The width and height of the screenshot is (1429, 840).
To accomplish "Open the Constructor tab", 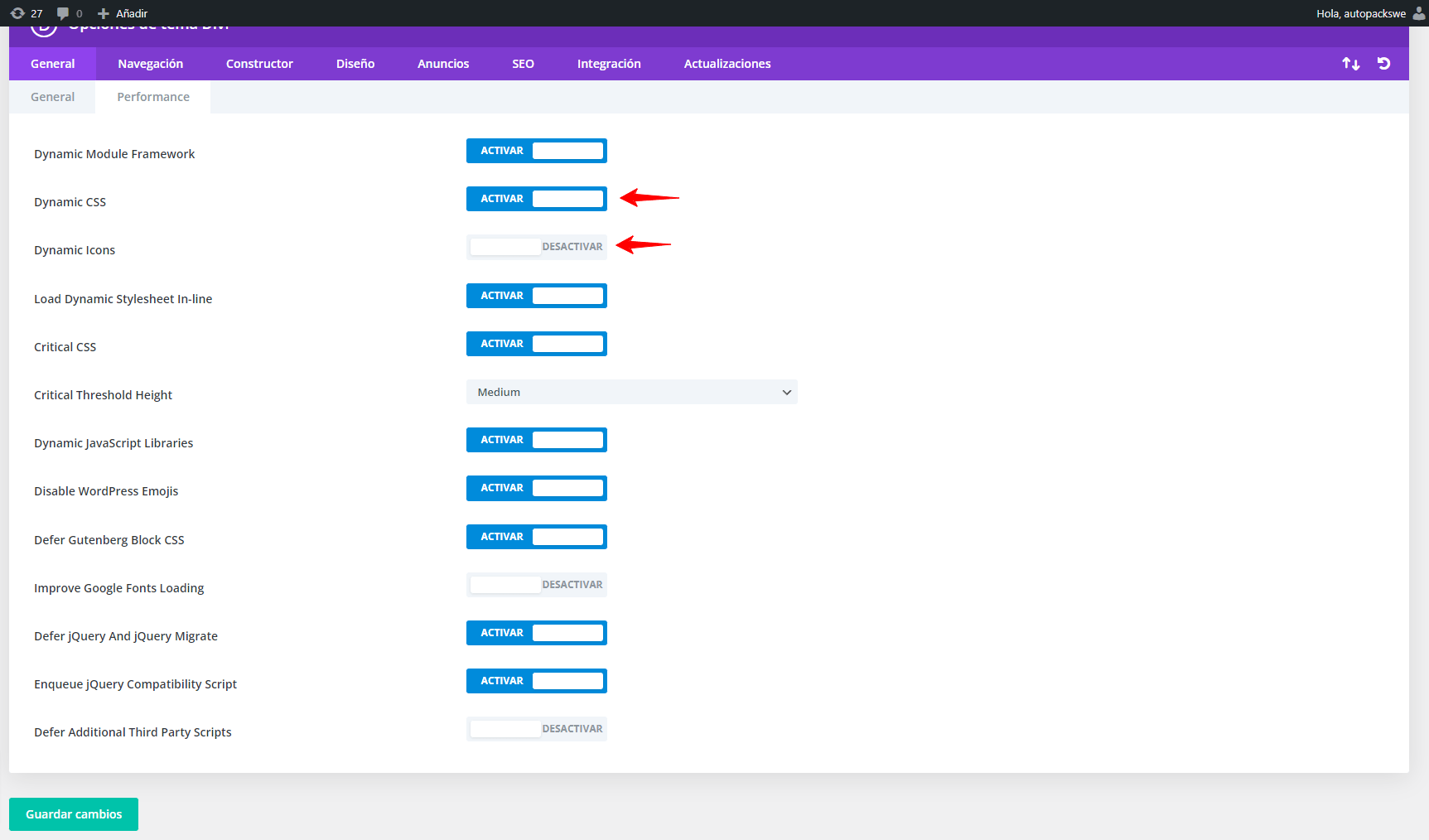I will pos(259,64).
